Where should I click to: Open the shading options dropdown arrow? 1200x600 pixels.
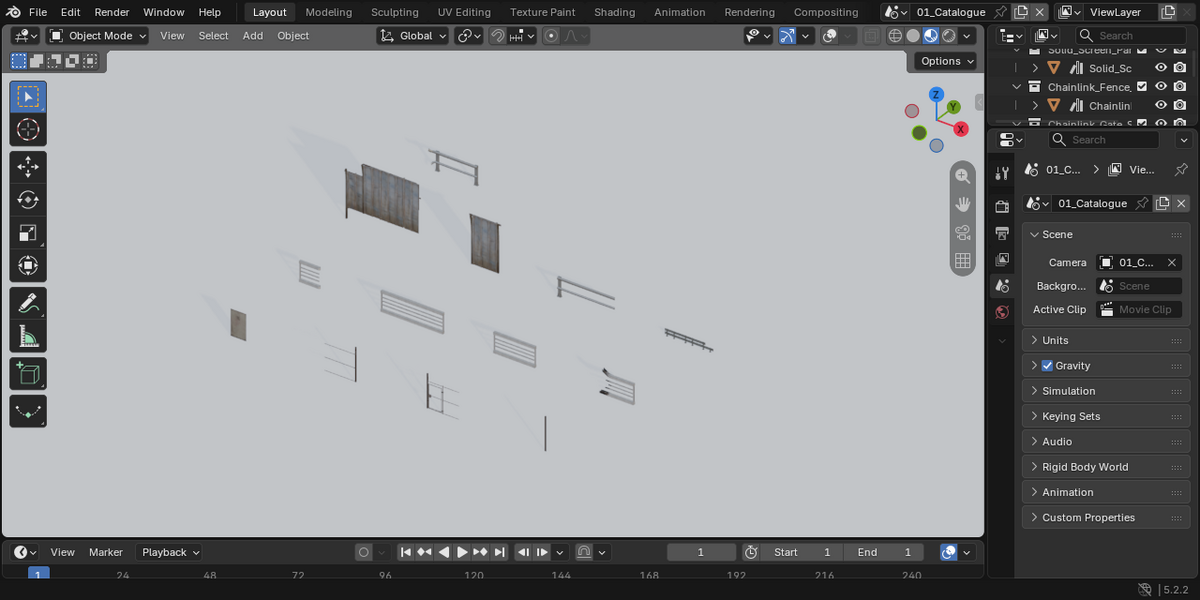[967, 35]
